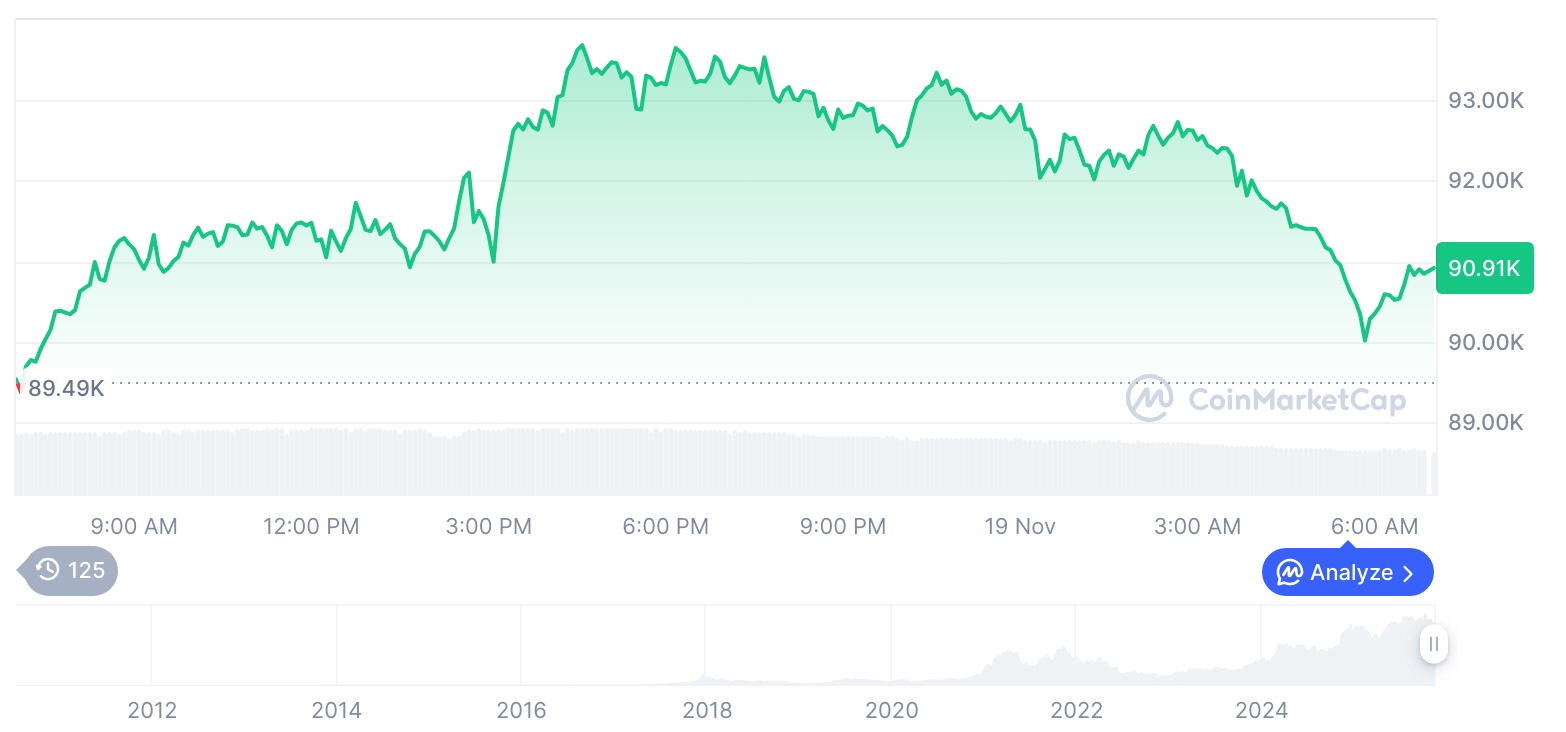Click the 19 Nov date axis label
Screen dimensions: 1566x732
pyautogui.click(x=1020, y=526)
